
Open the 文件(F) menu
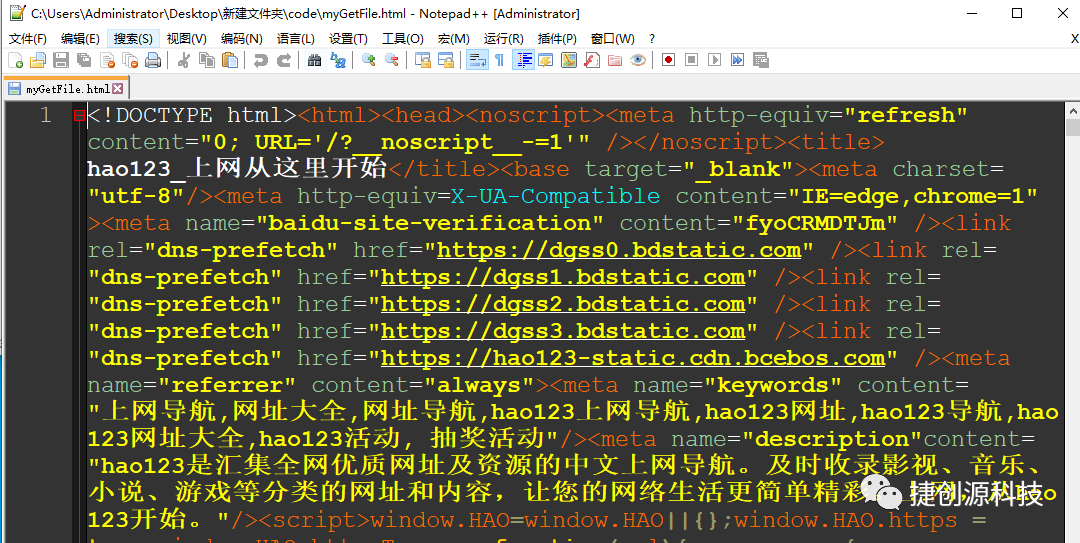(x=28, y=39)
